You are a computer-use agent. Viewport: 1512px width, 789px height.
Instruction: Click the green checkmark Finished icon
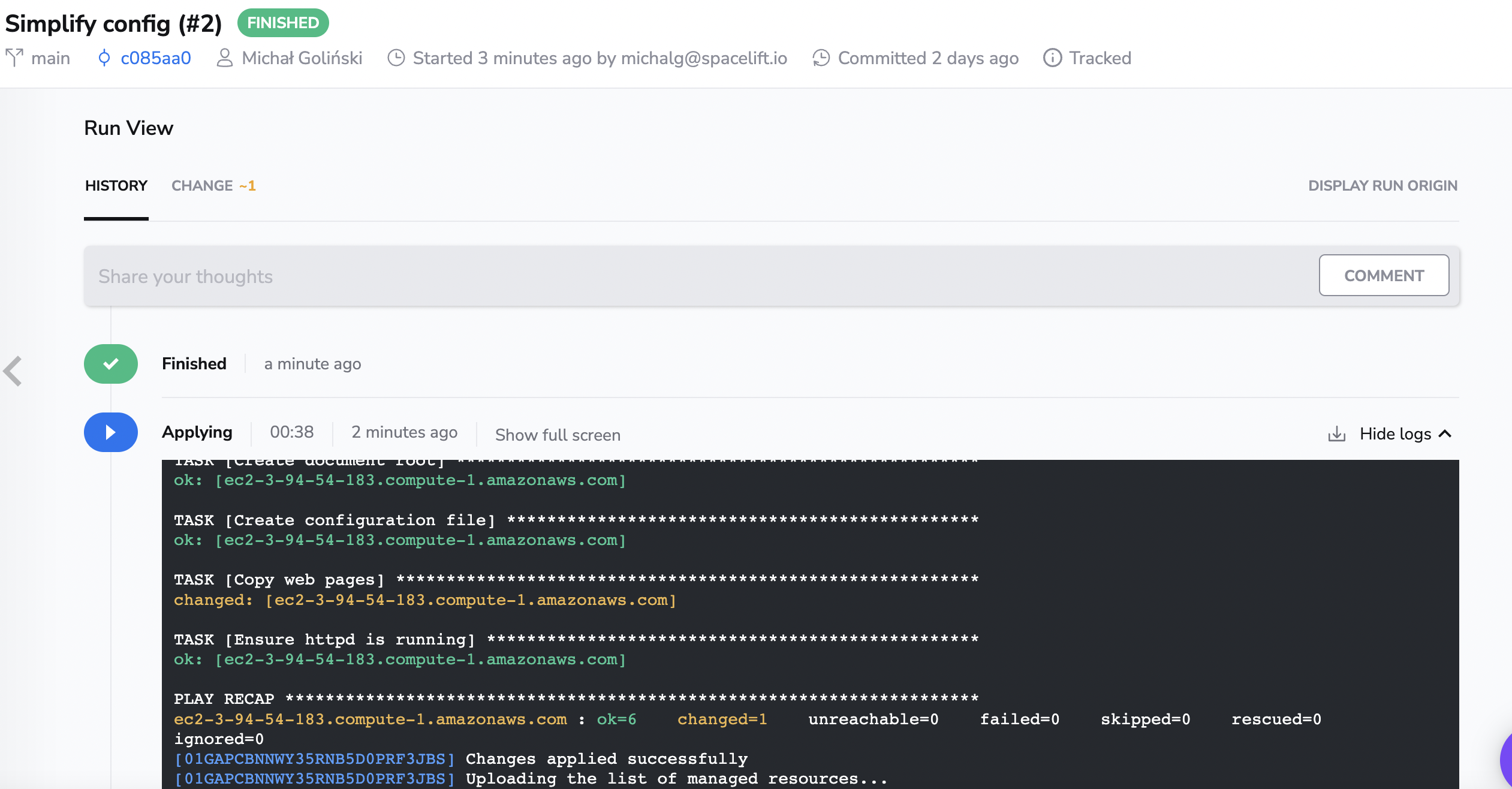click(110, 363)
